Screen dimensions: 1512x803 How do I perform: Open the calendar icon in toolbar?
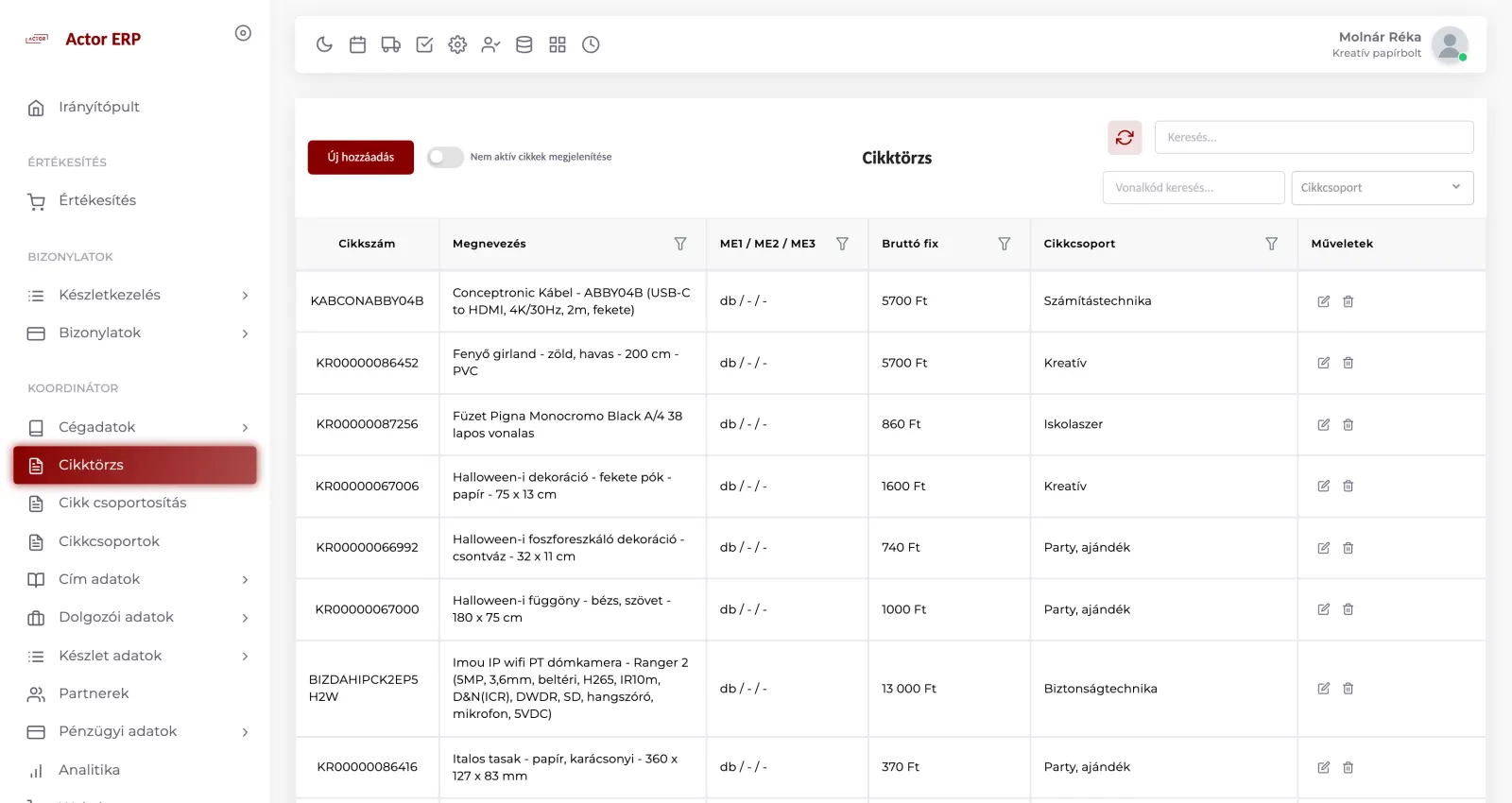click(x=357, y=44)
